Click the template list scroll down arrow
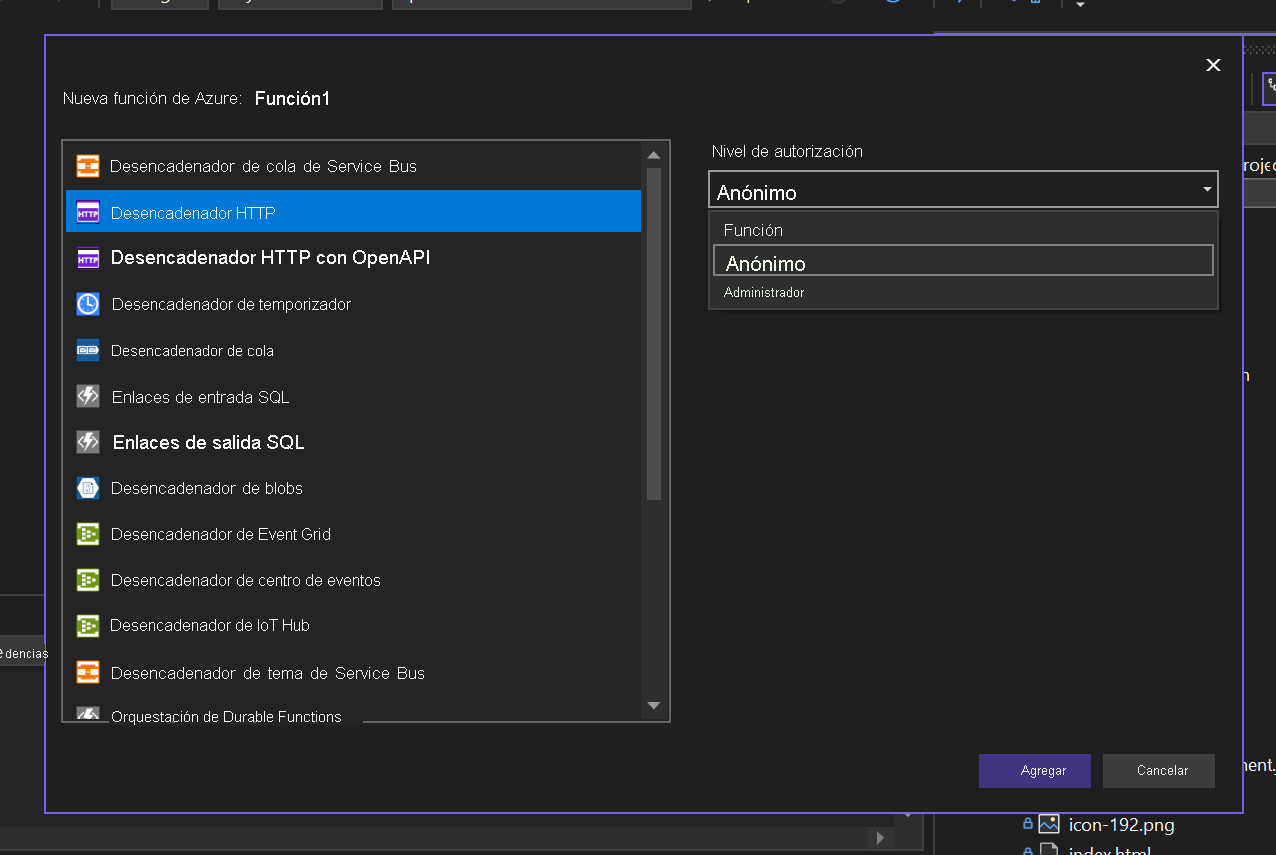 click(653, 706)
